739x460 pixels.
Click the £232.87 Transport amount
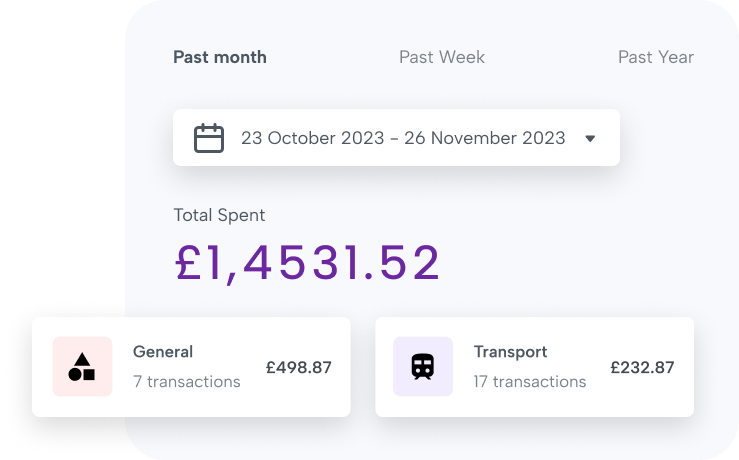pos(642,367)
